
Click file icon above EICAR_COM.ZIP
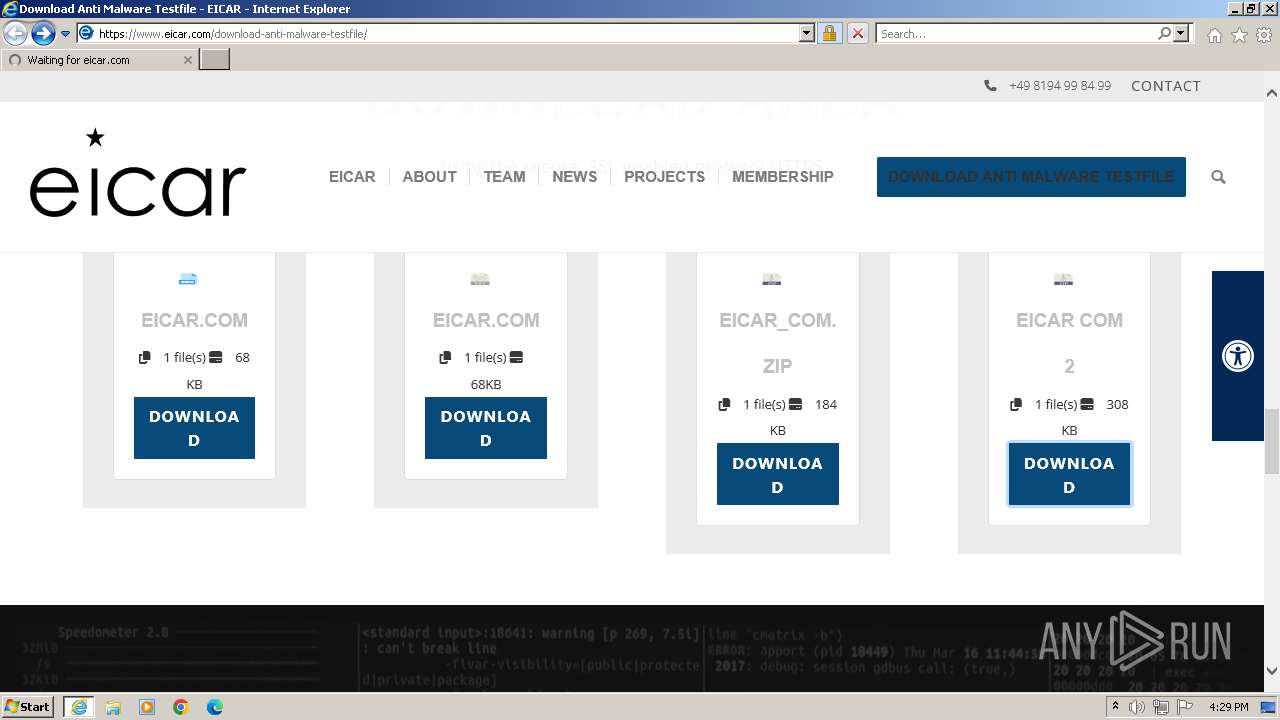[x=771, y=279]
